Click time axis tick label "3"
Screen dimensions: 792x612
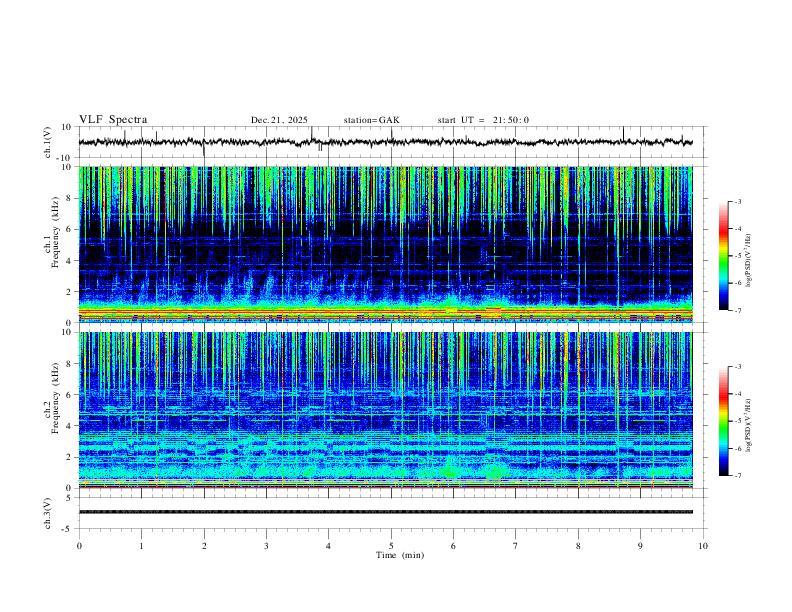[266, 546]
